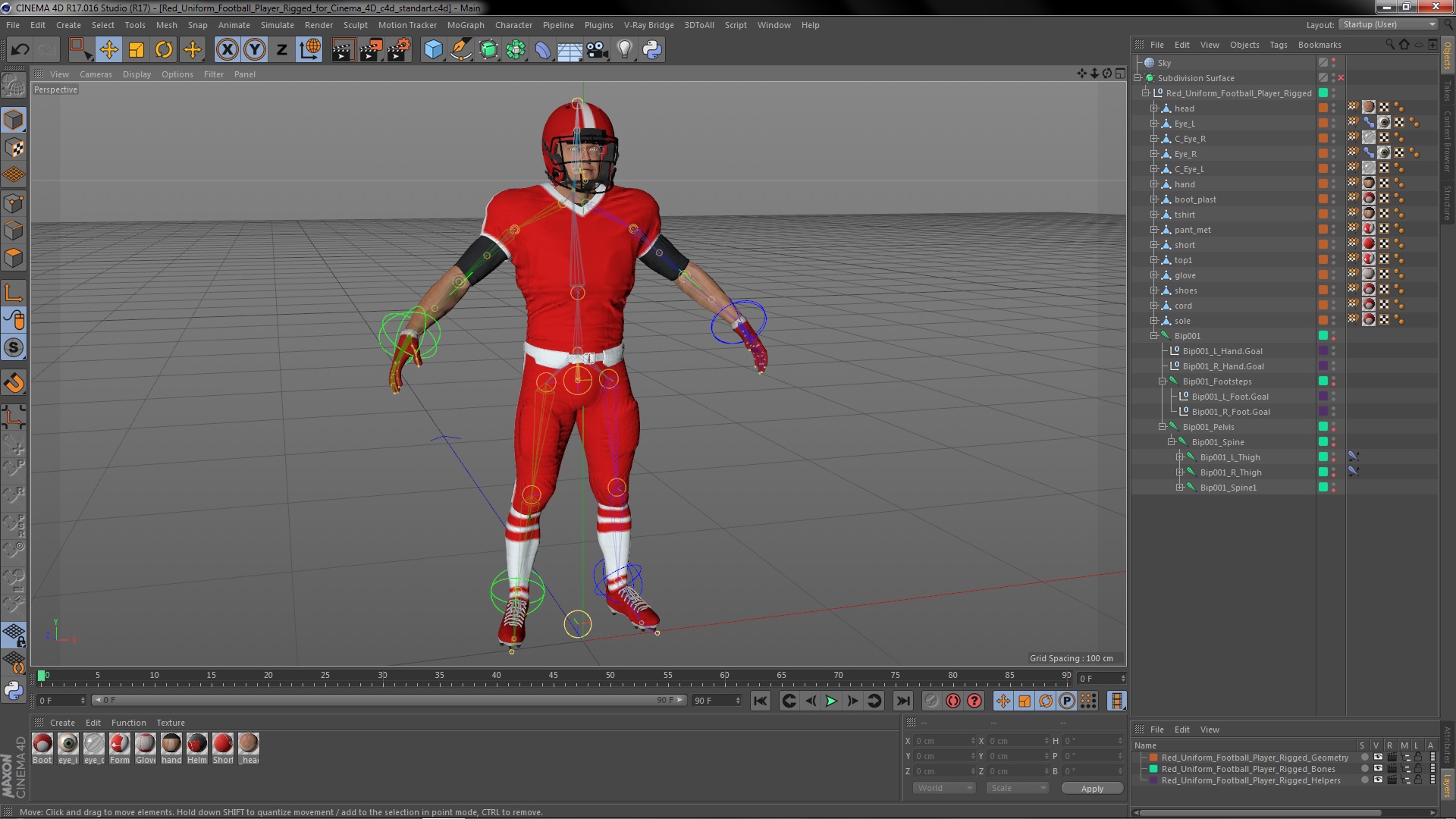Image resolution: width=1456 pixels, height=819 pixels.
Task: Open render settings clapperboard icon
Action: point(399,50)
